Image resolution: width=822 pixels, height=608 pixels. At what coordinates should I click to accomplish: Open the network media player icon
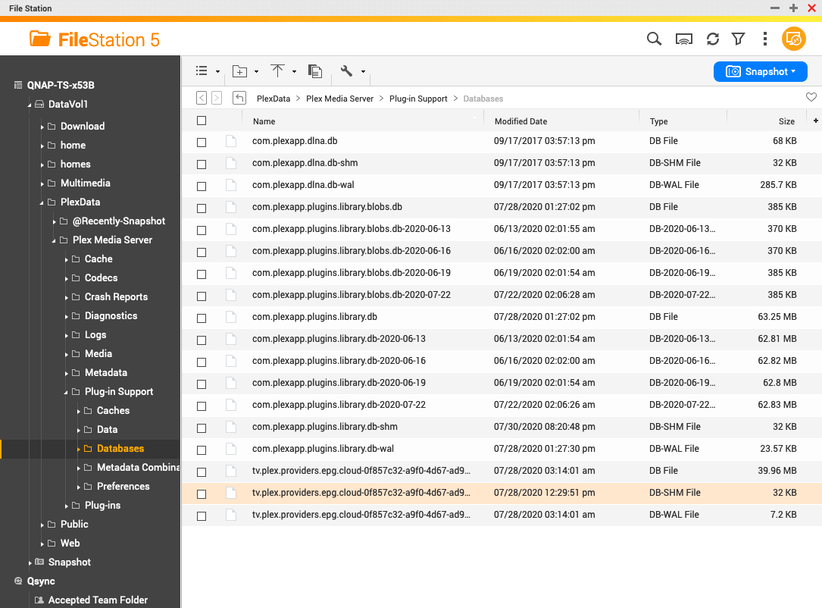[x=684, y=39]
